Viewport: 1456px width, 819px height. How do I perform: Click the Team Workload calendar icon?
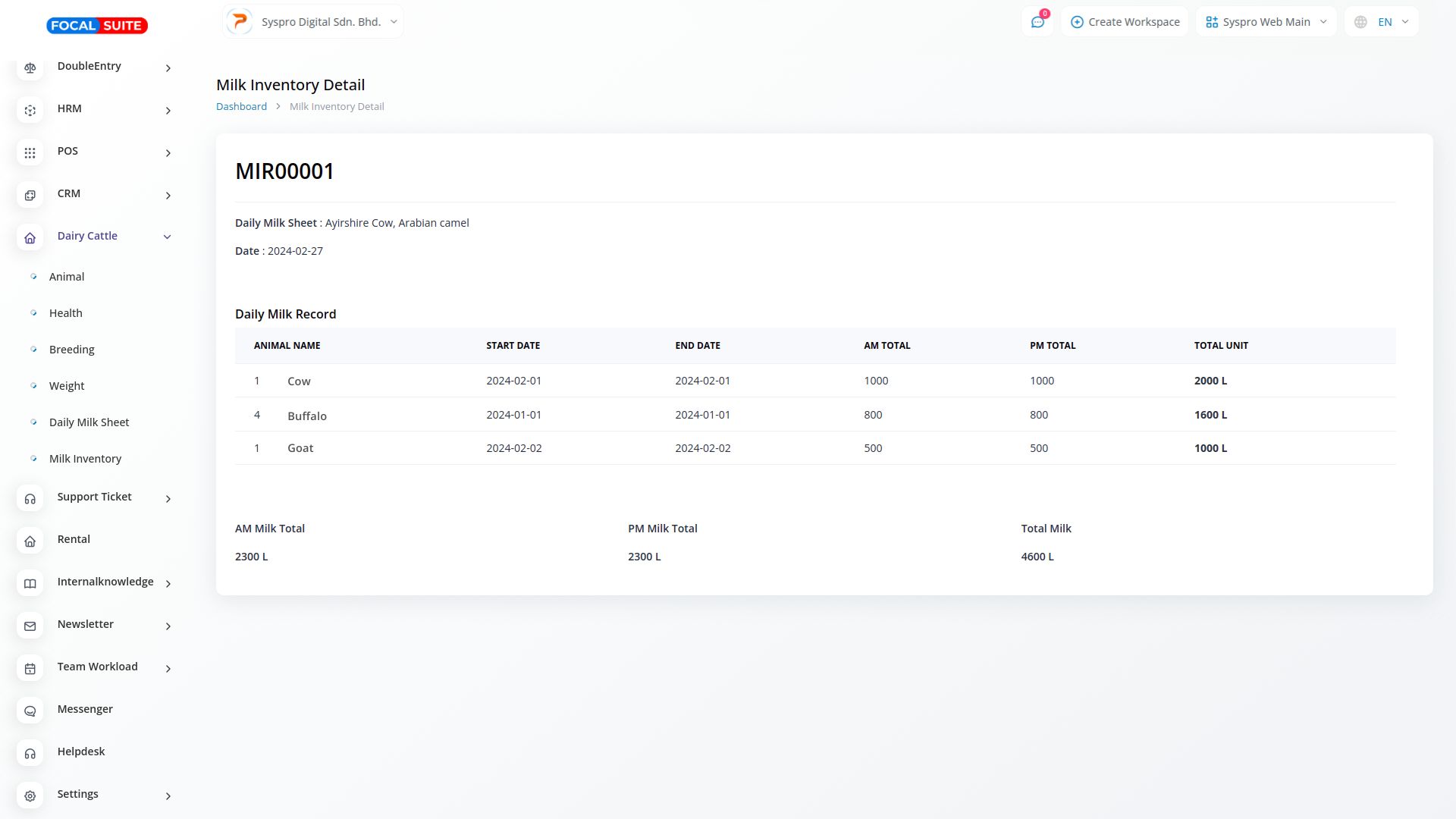click(x=30, y=668)
